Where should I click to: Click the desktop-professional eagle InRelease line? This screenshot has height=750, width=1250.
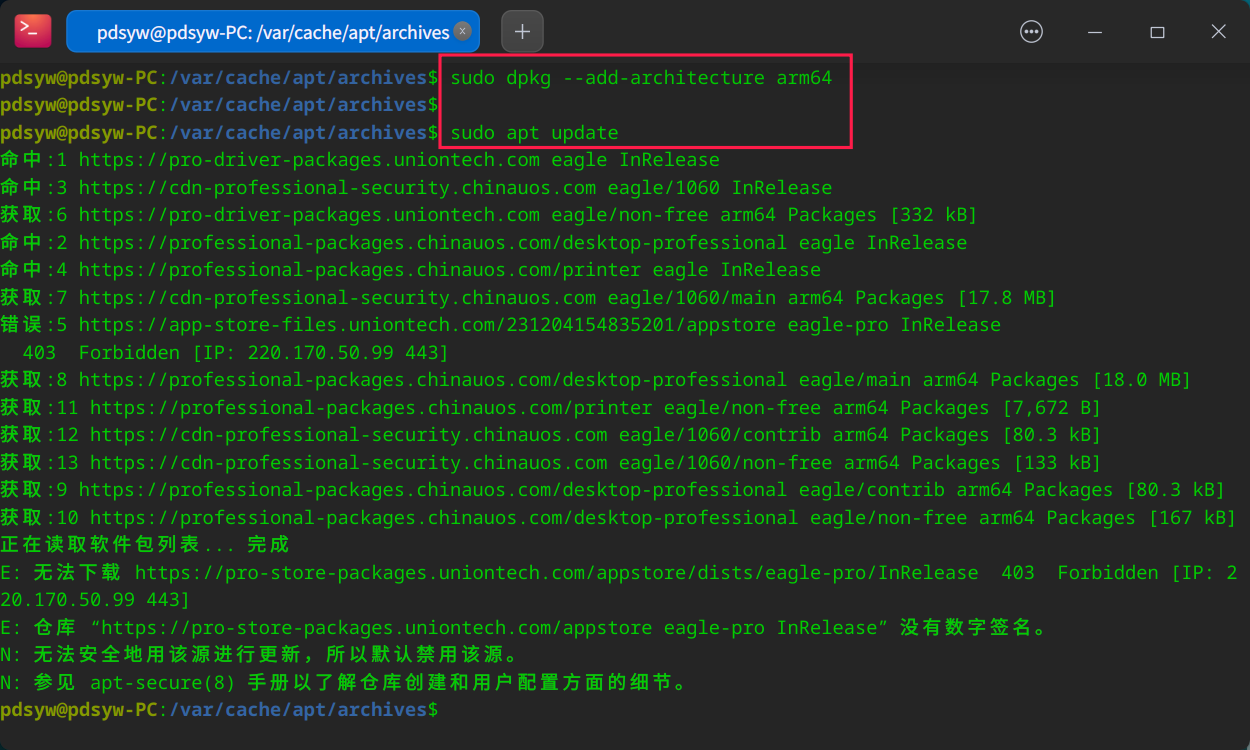(x=484, y=243)
